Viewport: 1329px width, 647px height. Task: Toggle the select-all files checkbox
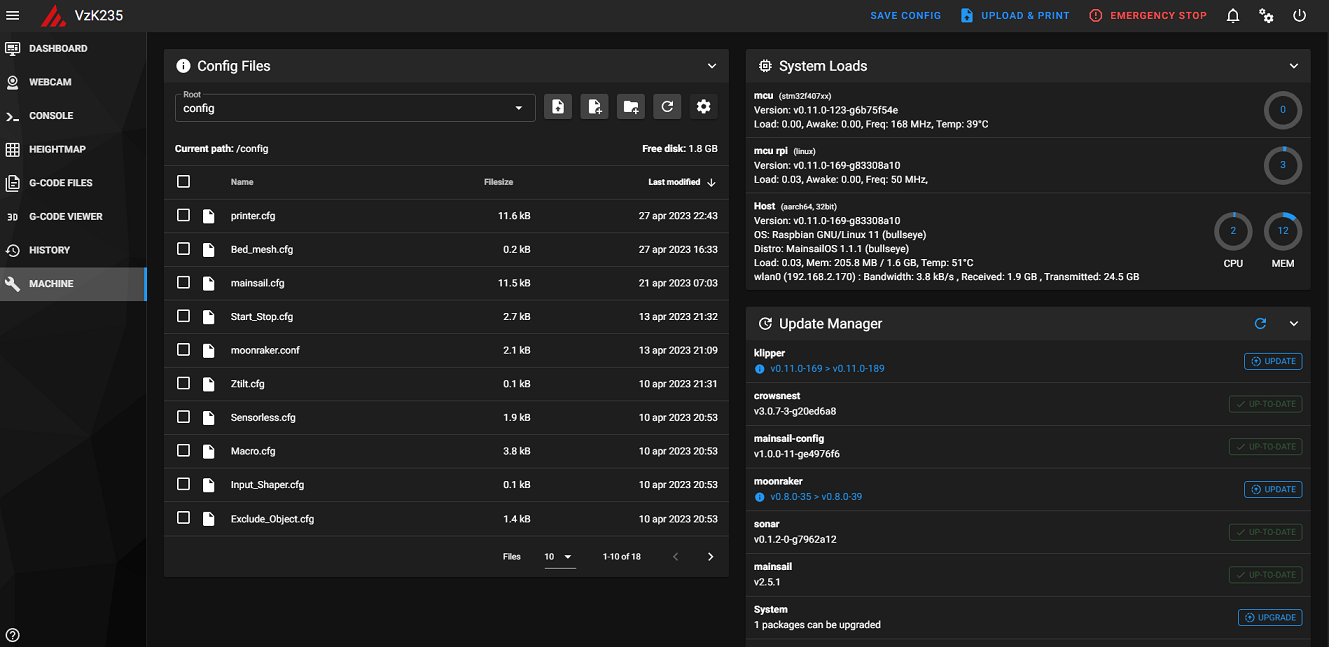[183, 182]
